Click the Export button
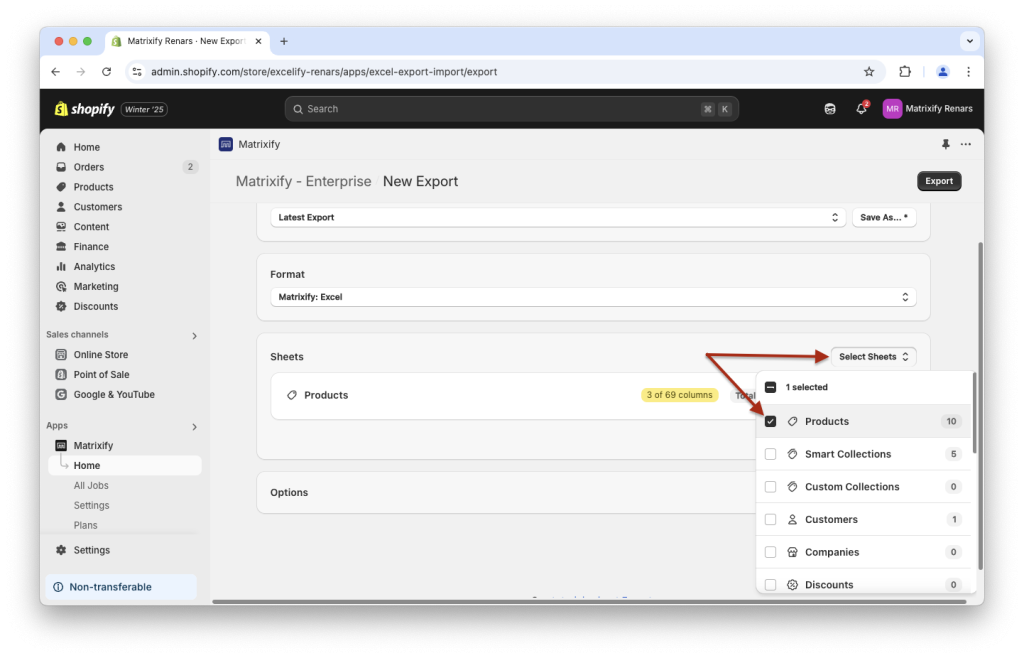The height and width of the screenshot is (658, 1024). 938,181
